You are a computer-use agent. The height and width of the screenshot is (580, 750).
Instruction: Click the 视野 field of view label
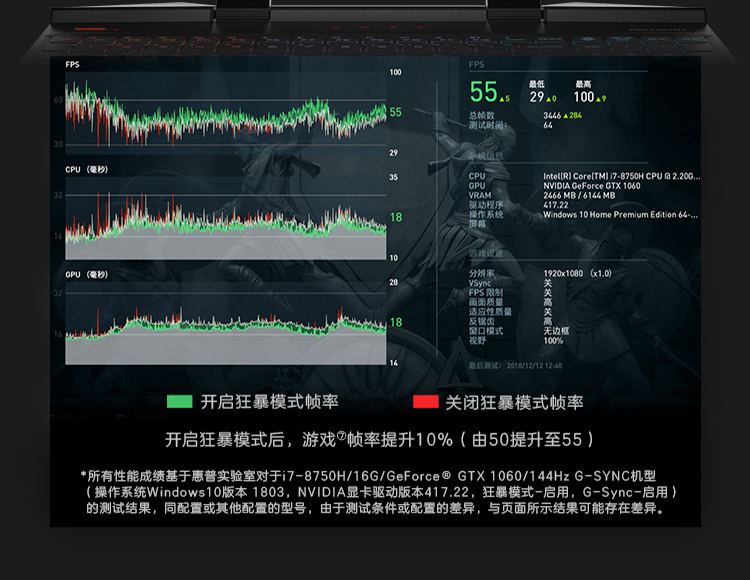[477, 340]
